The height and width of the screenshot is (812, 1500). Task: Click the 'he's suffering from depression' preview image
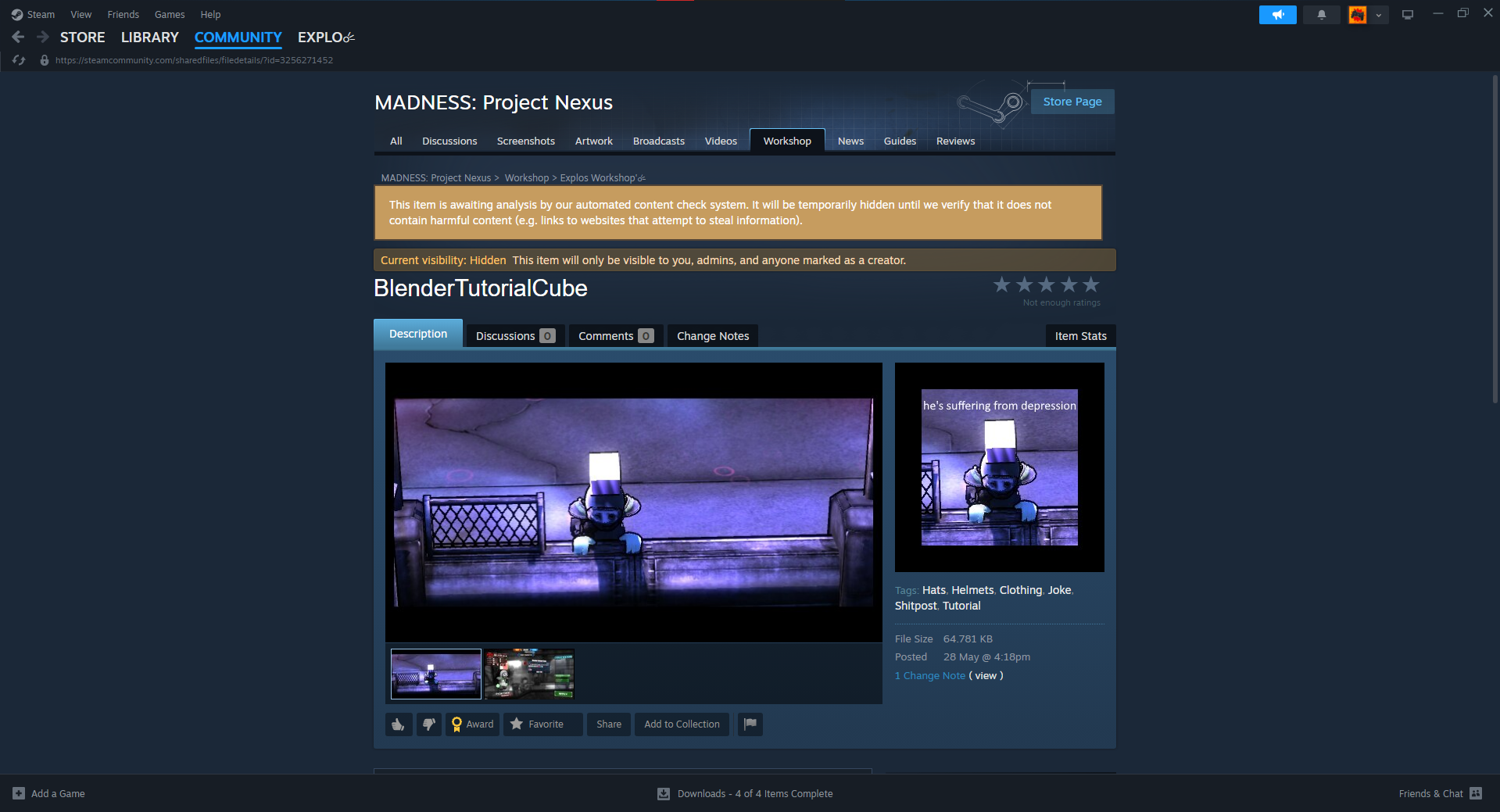coord(1000,467)
